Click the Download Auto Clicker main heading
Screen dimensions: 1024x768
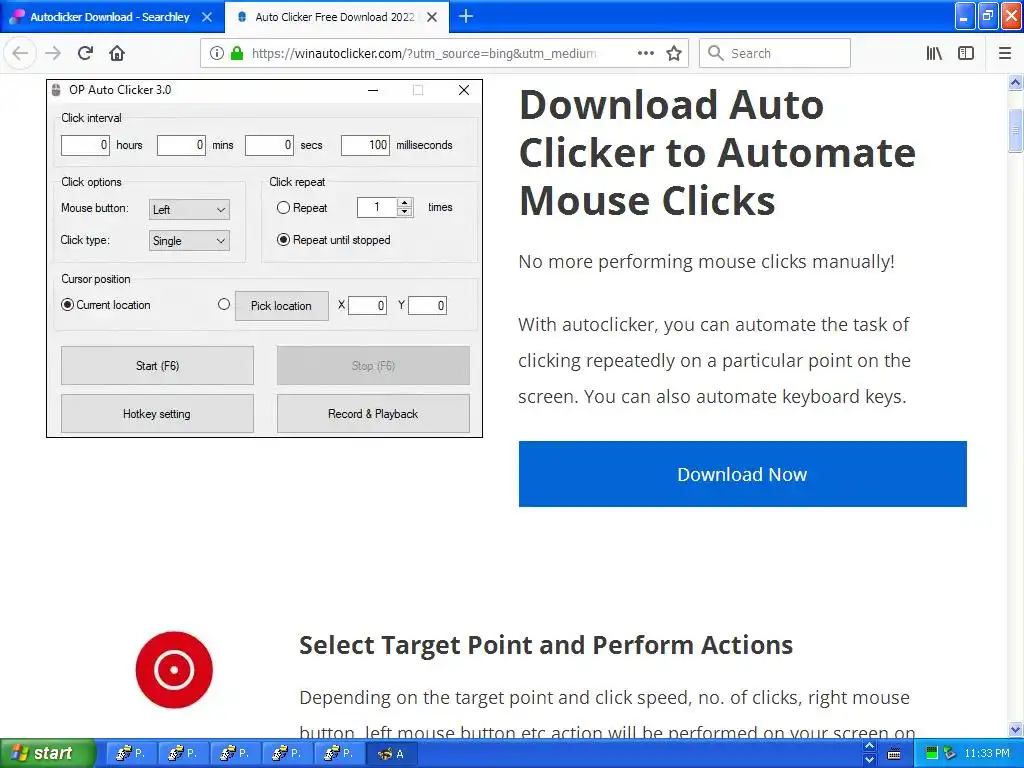717,152
